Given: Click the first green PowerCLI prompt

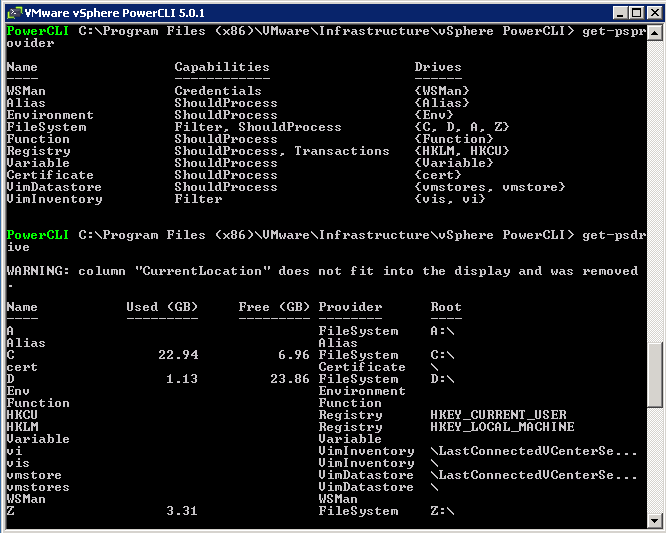Looking at the screenshot, I should (x=37, y=31).
